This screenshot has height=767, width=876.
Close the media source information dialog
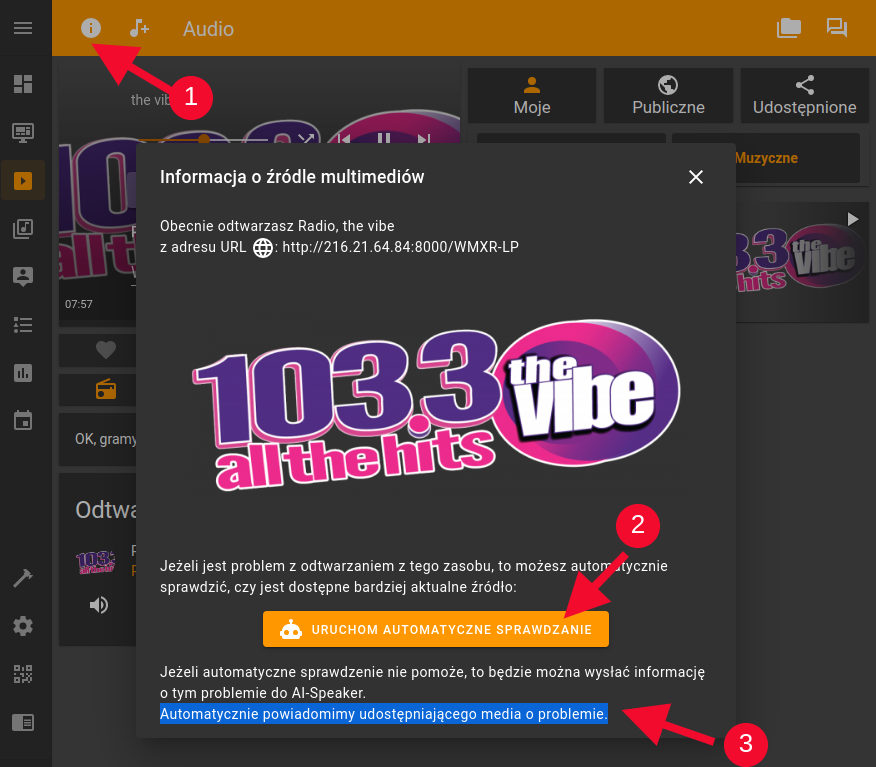coord(696,177)
